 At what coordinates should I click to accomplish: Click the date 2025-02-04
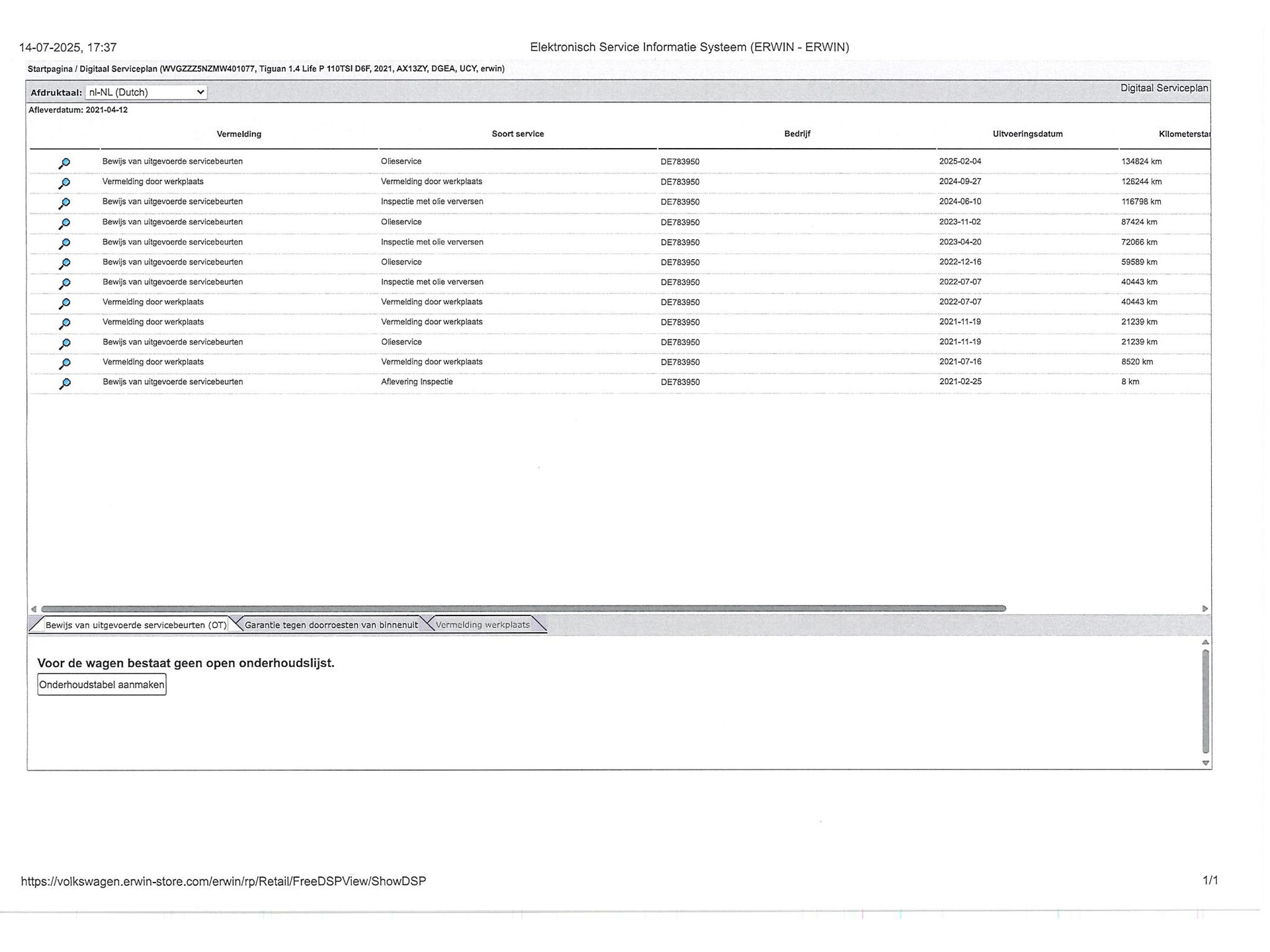[960, 161]
